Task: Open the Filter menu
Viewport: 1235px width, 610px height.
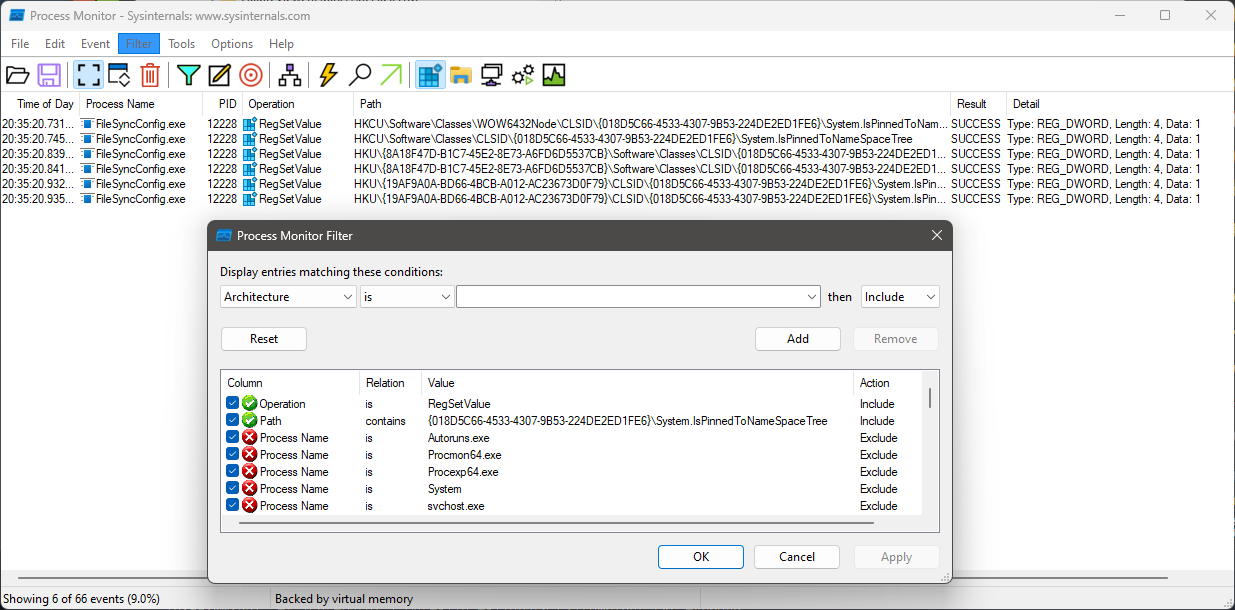Action: [x=139, y=44]
